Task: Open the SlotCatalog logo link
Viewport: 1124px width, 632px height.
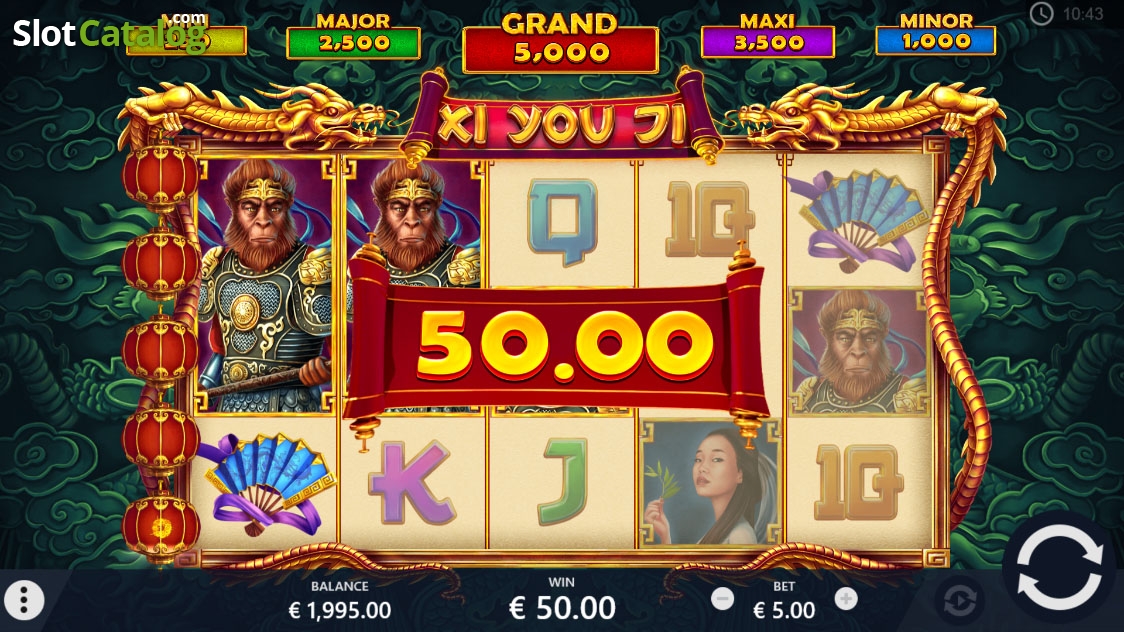Action: 109,32
